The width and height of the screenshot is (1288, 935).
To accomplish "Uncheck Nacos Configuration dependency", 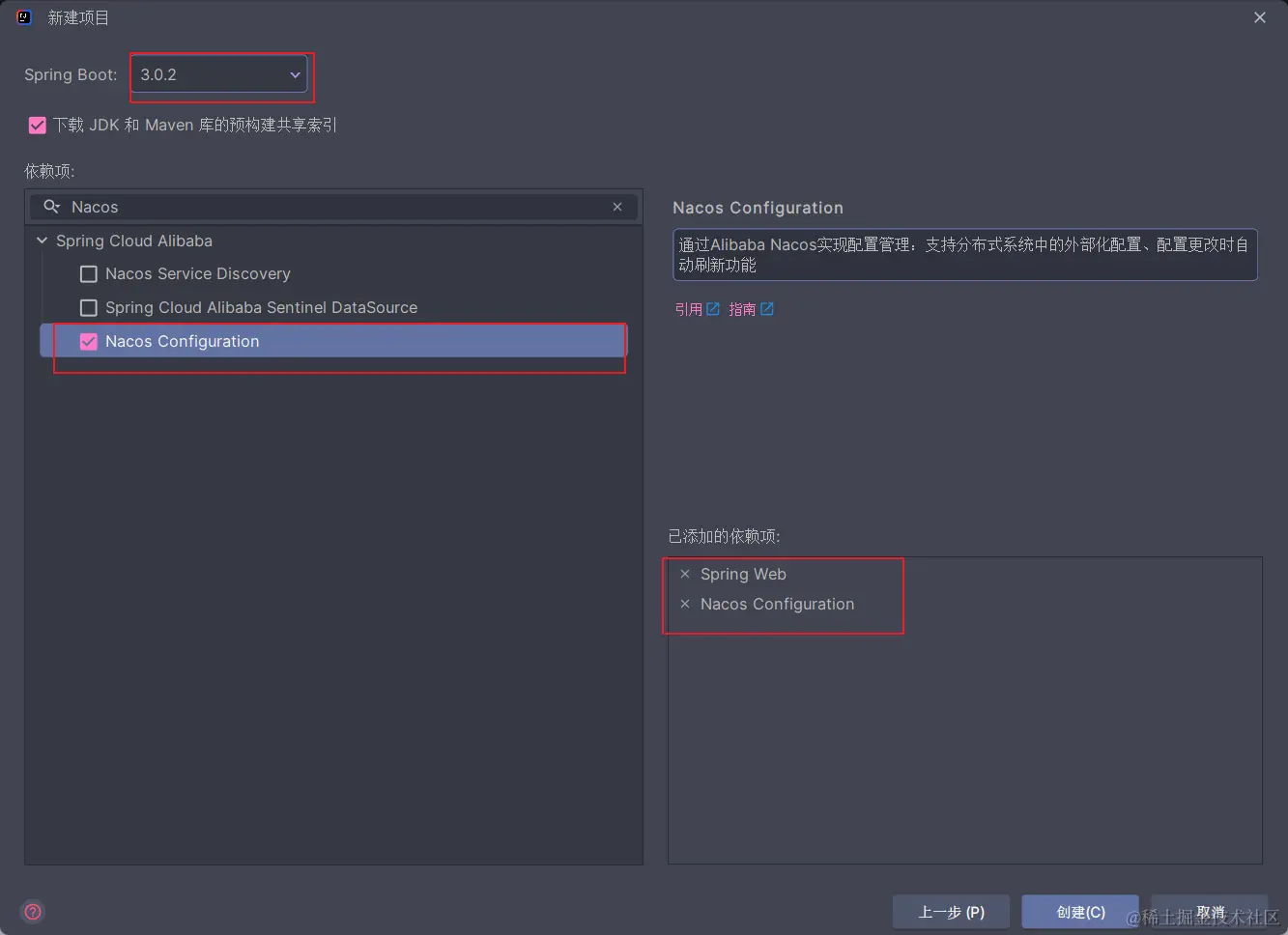I will point(89,342).
